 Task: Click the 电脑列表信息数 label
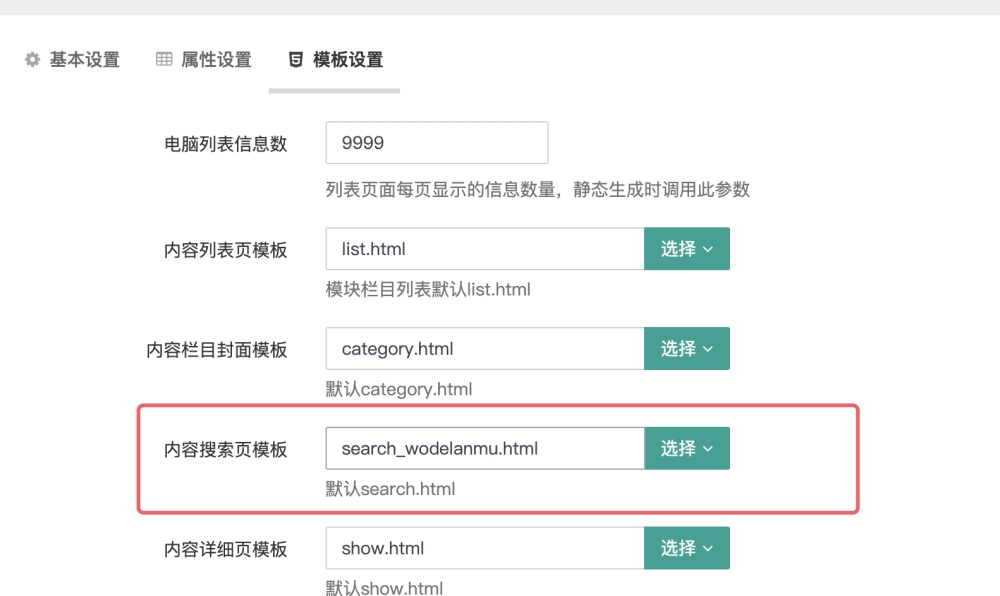pos(226,144)
